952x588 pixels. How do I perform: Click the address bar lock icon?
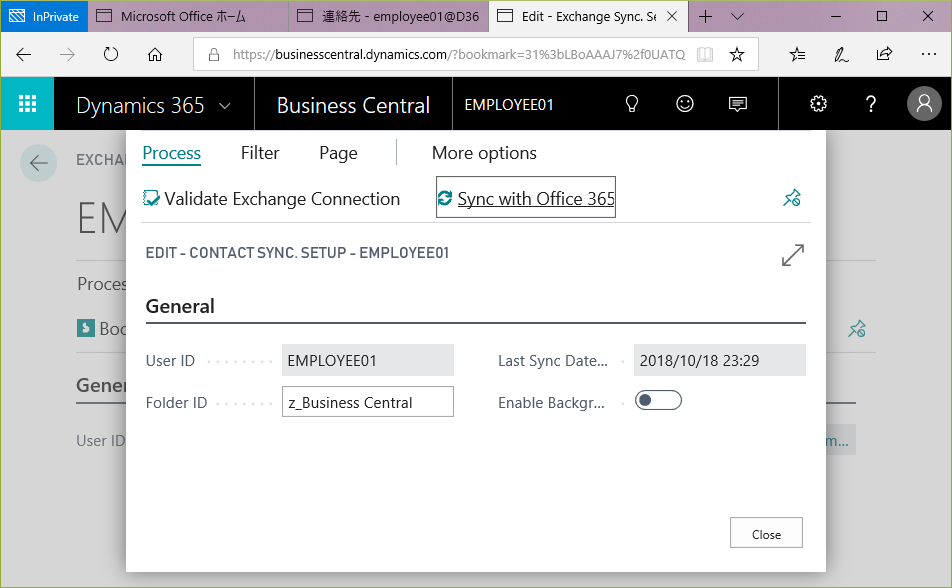(214, 55)
